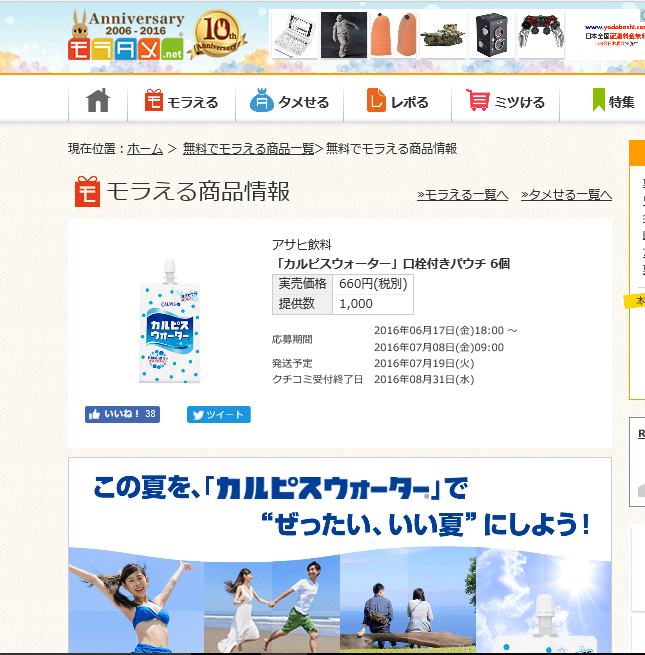645x655 pixels.
Task: Click the アサヒ飲料 maker name
Action: point(302,245)
